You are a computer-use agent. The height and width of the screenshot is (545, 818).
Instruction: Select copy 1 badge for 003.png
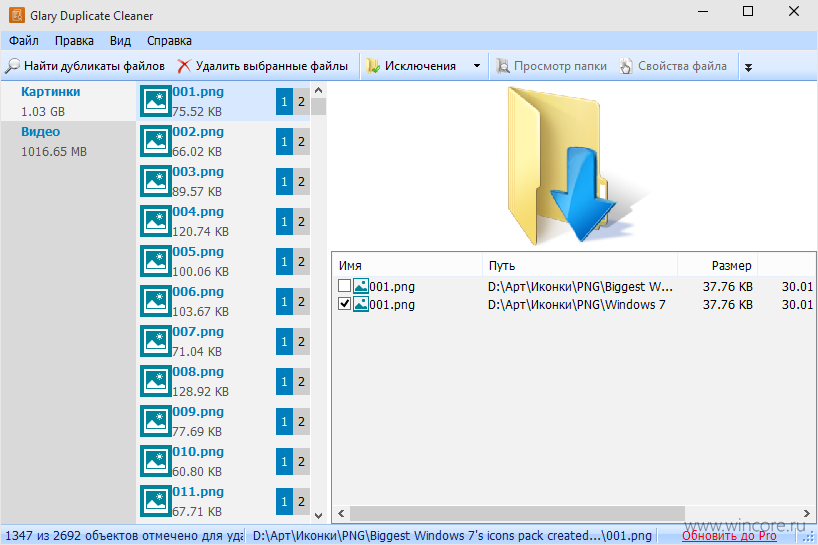pyautogui.click(x=284, y=181)
